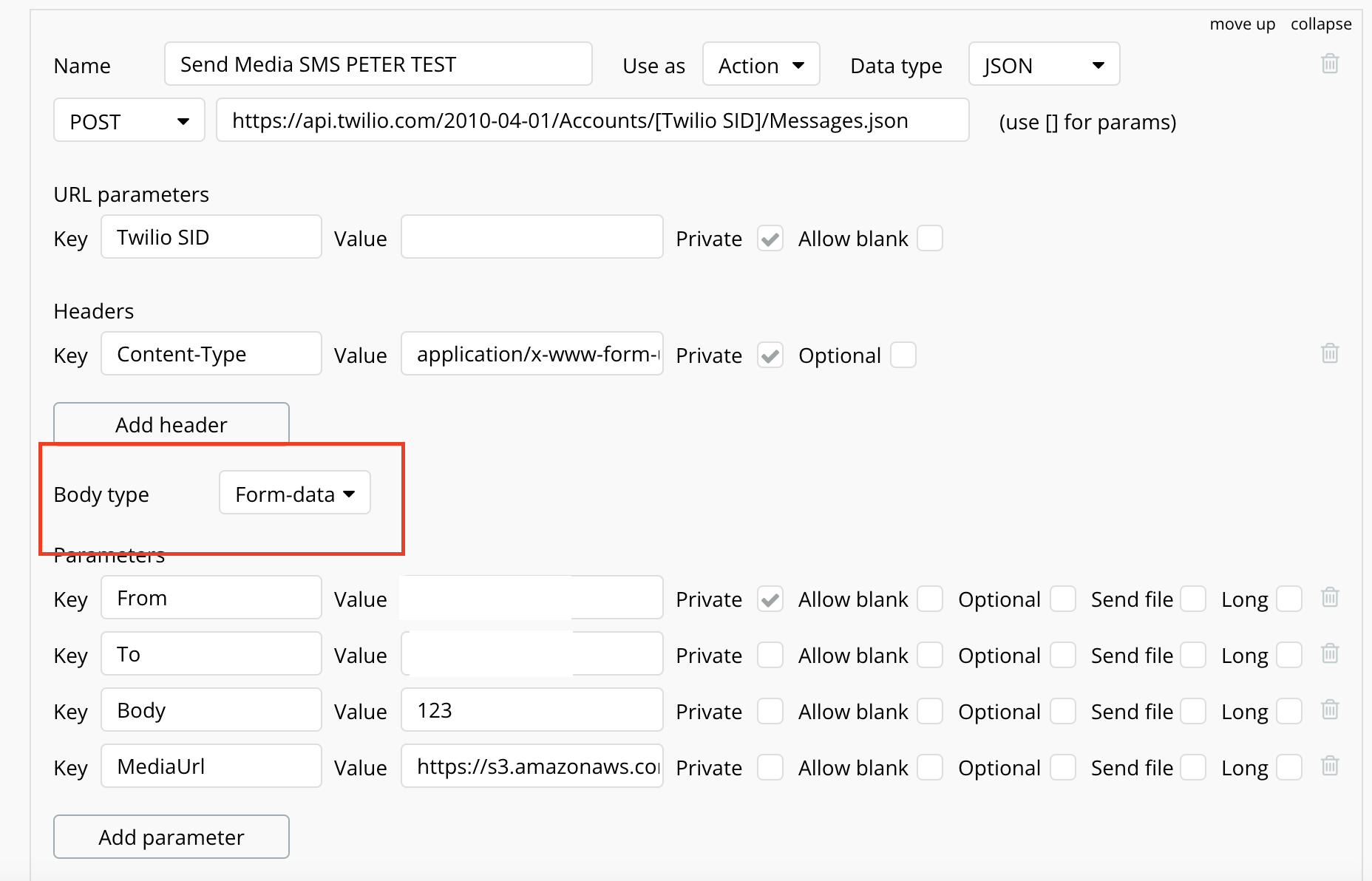Toggle Private checkbox for From parameter

tap(770, 599)
